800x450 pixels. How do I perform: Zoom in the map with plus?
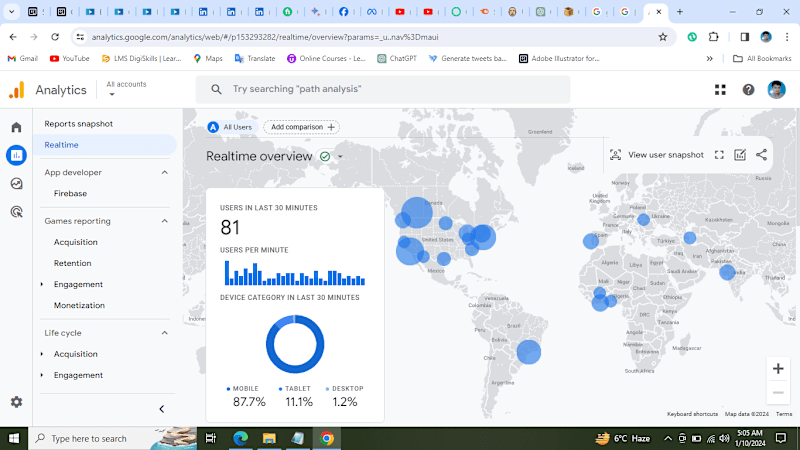coord(778,368)
